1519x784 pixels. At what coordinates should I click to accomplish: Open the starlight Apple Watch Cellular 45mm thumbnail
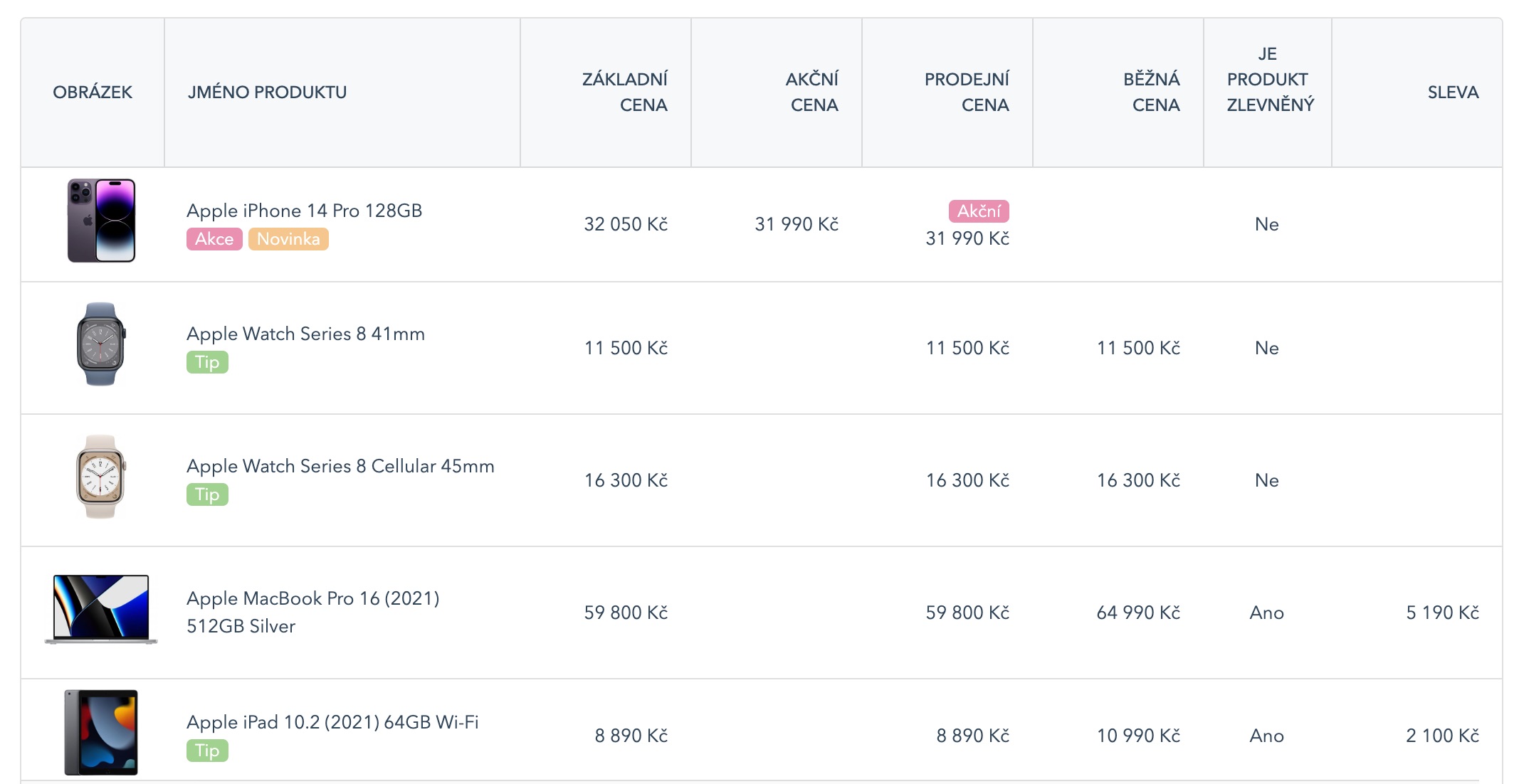[100, 477]
